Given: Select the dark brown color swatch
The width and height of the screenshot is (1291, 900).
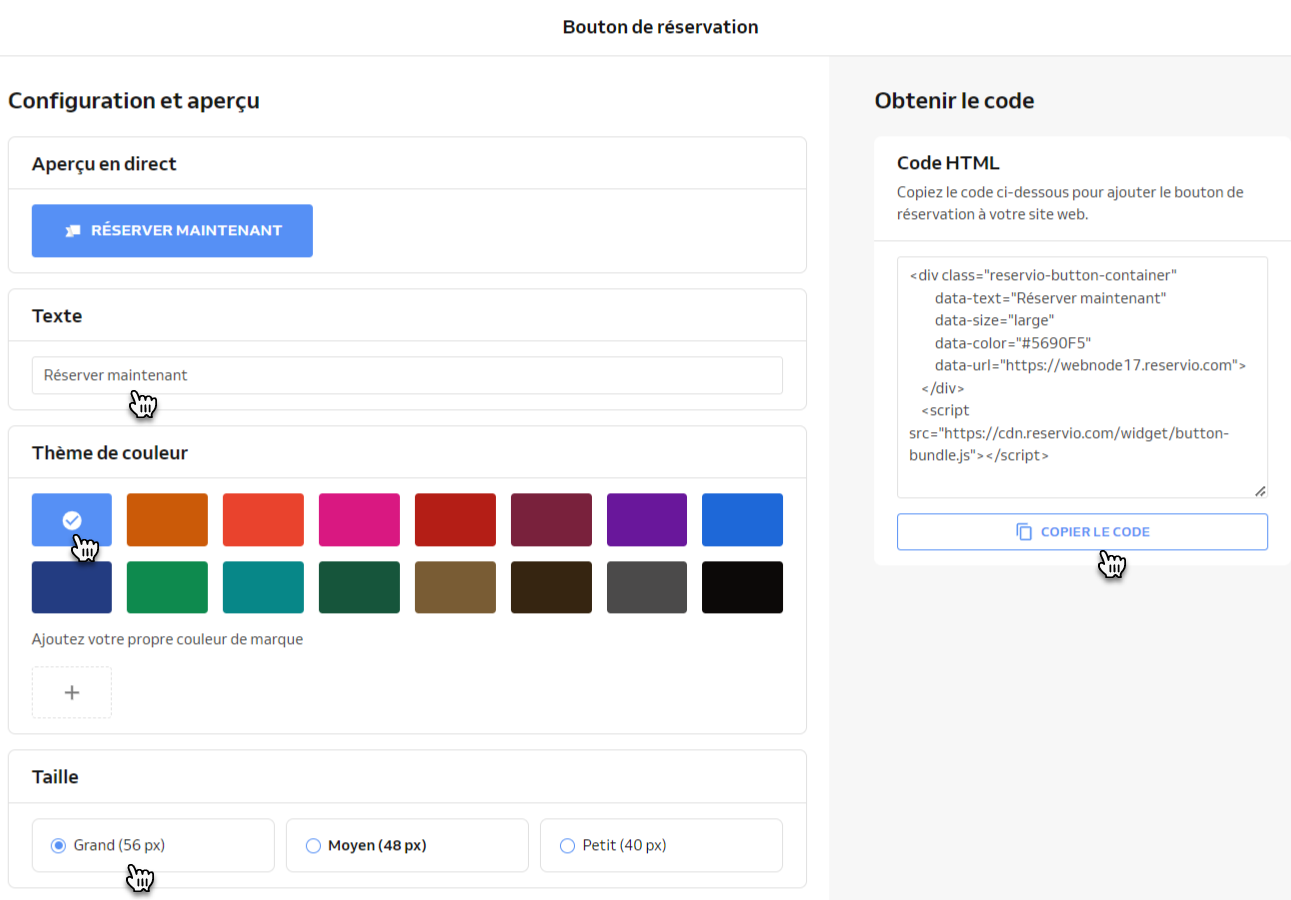Looking at the screenshot, I should coord(551,587).
